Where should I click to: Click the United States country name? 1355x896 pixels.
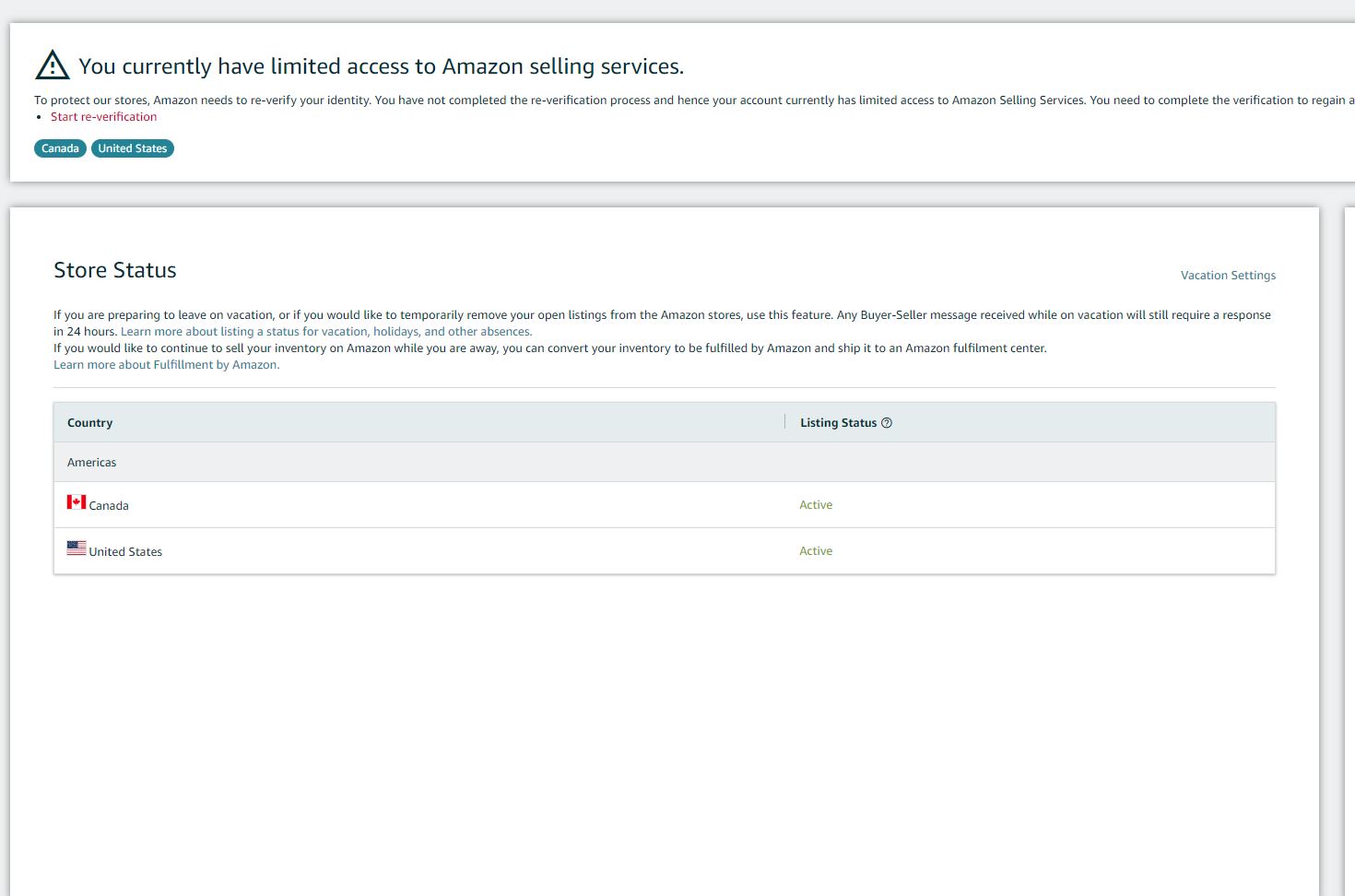coord(125,552)
